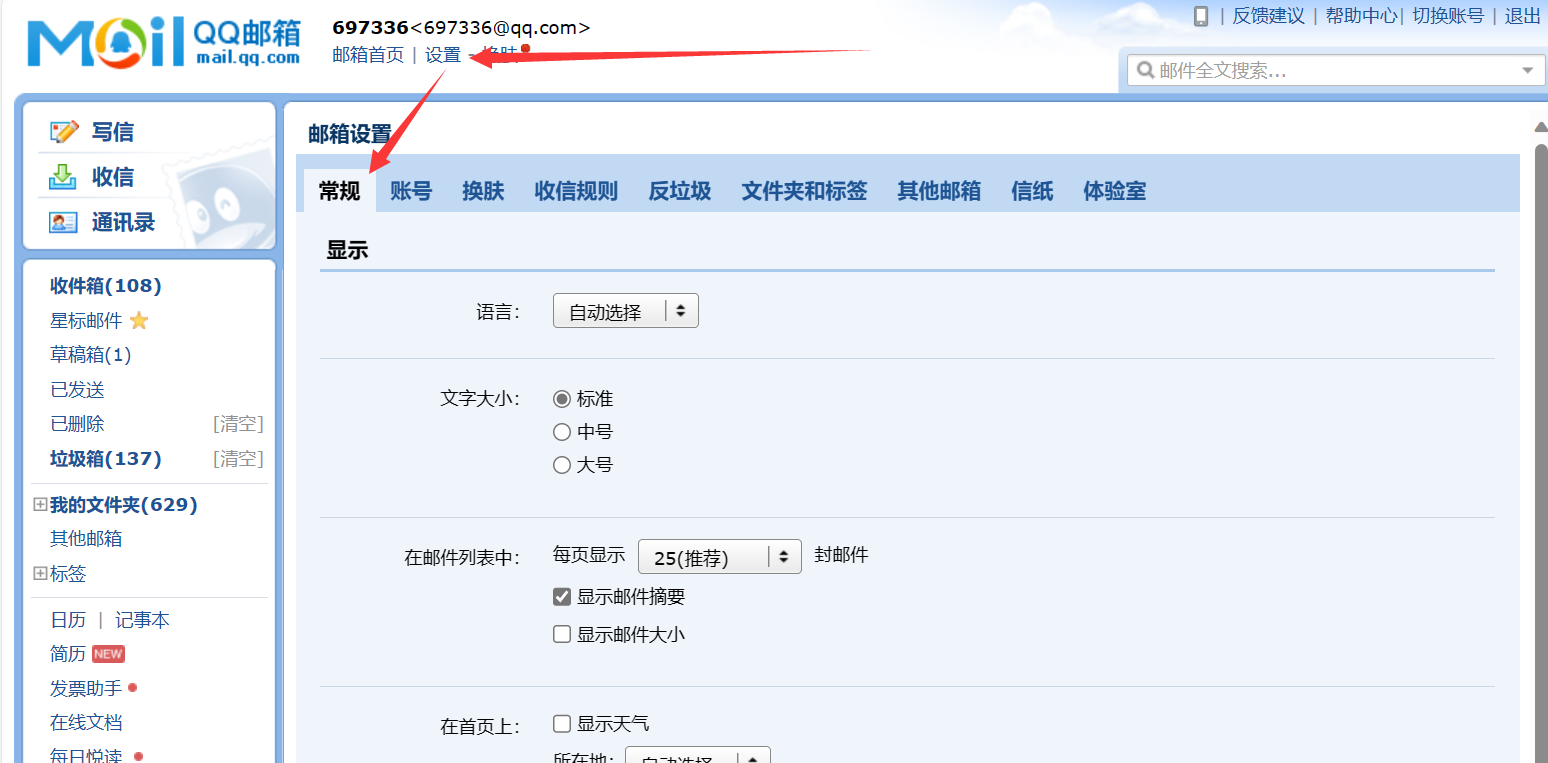Click the QQ Mail logo
The width and height of the screenshot is (1548, 763).
click(164, 42)
